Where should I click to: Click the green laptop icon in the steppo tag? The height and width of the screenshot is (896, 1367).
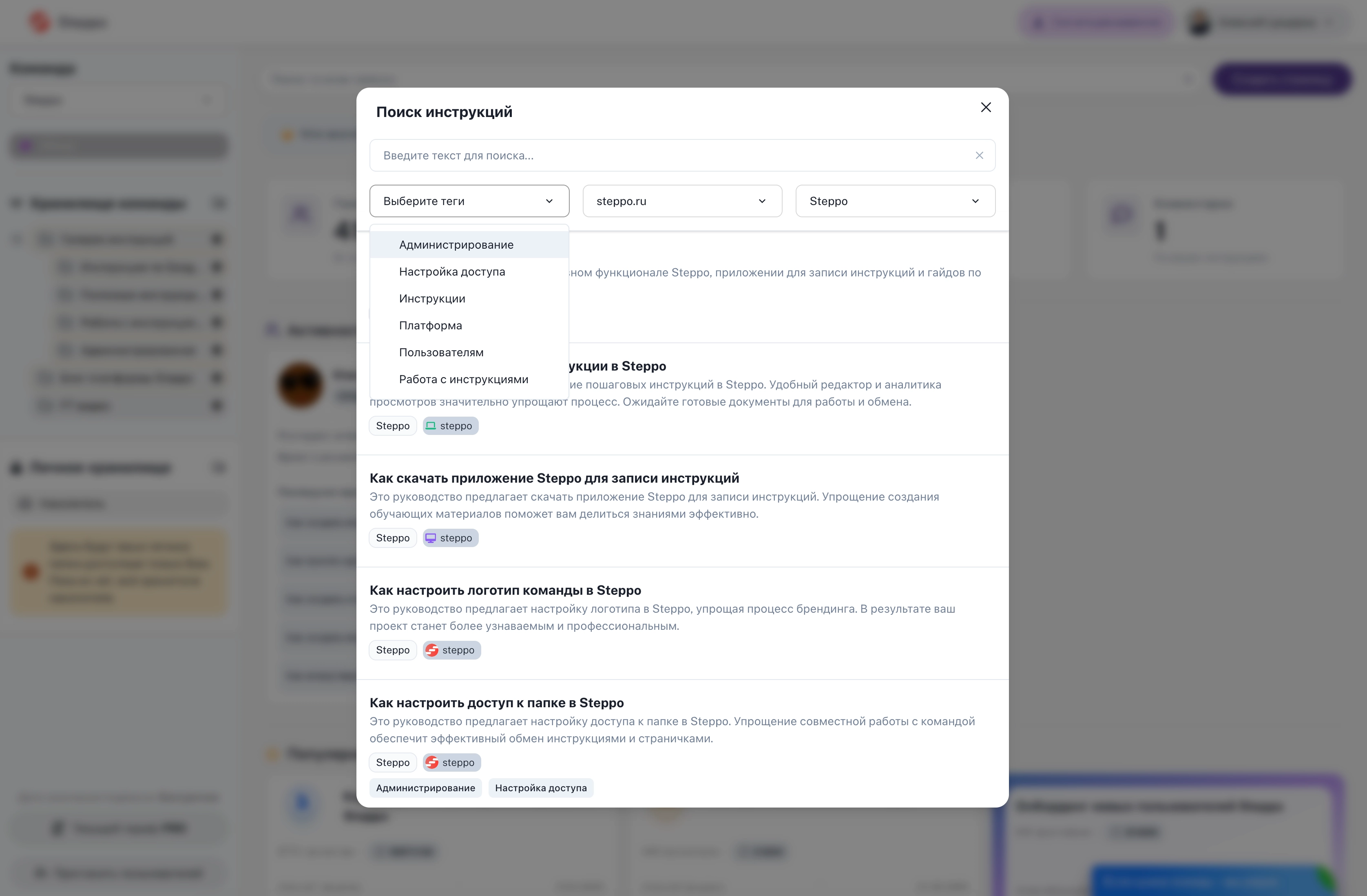pos(431,426)
